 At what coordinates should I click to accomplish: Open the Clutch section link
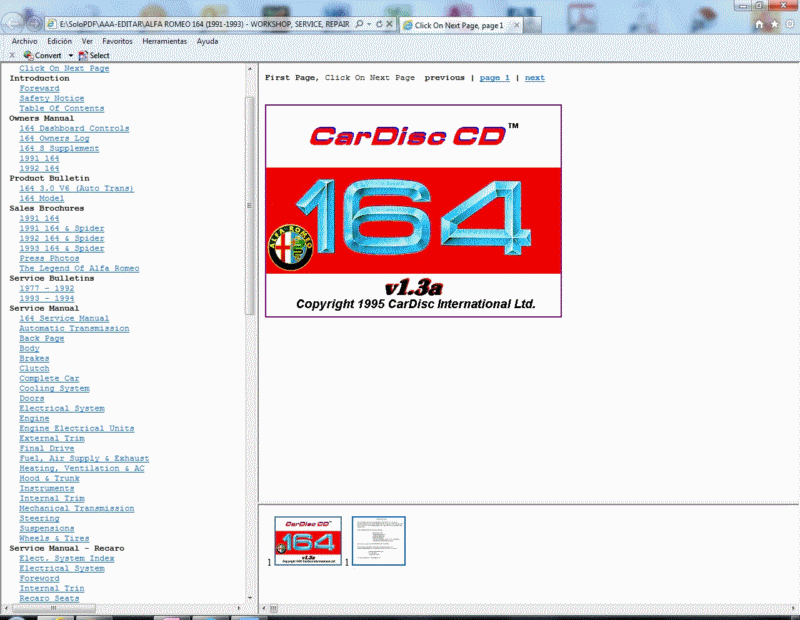tap(34, 368)
